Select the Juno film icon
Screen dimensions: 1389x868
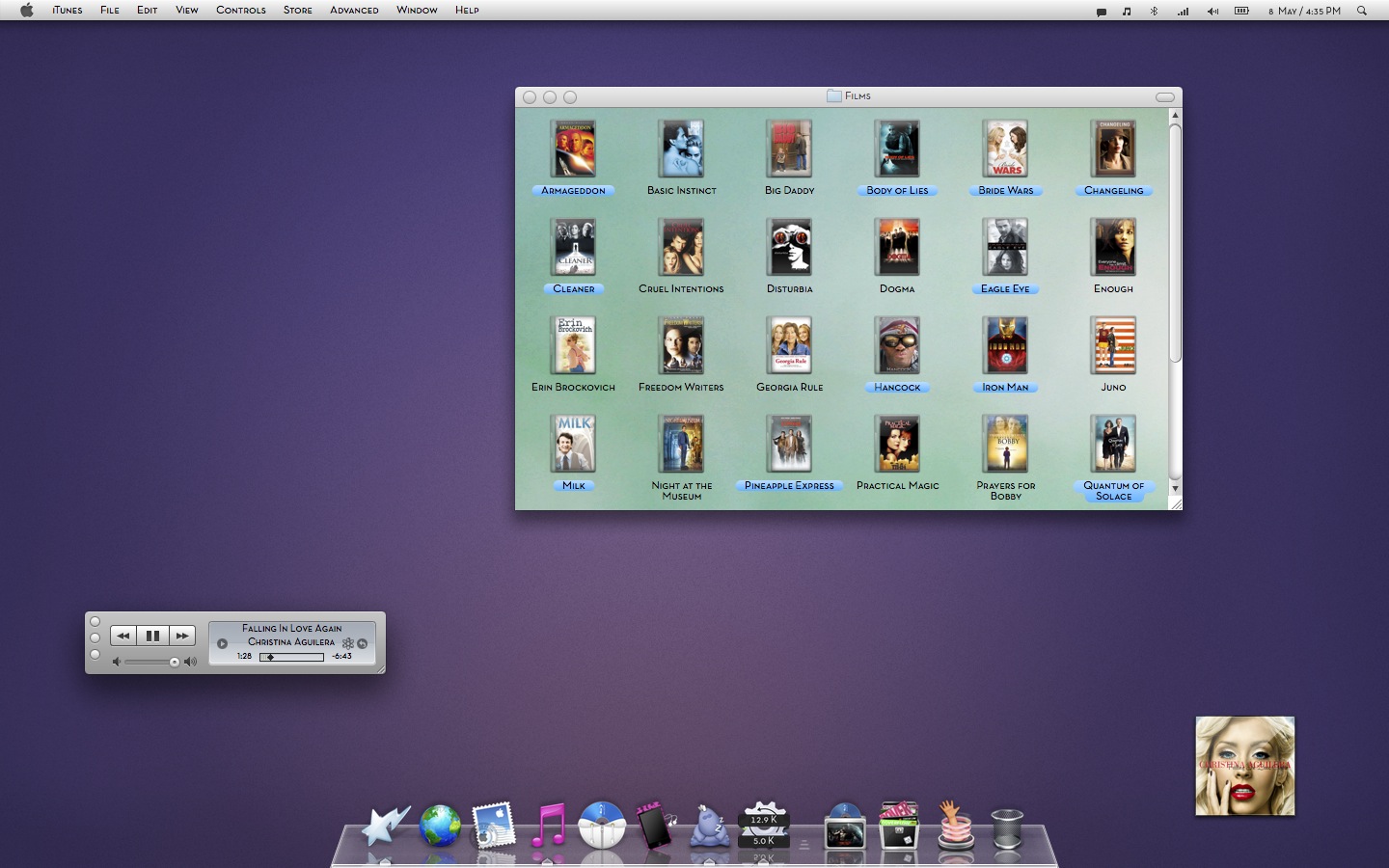(x=1114, y=345)
